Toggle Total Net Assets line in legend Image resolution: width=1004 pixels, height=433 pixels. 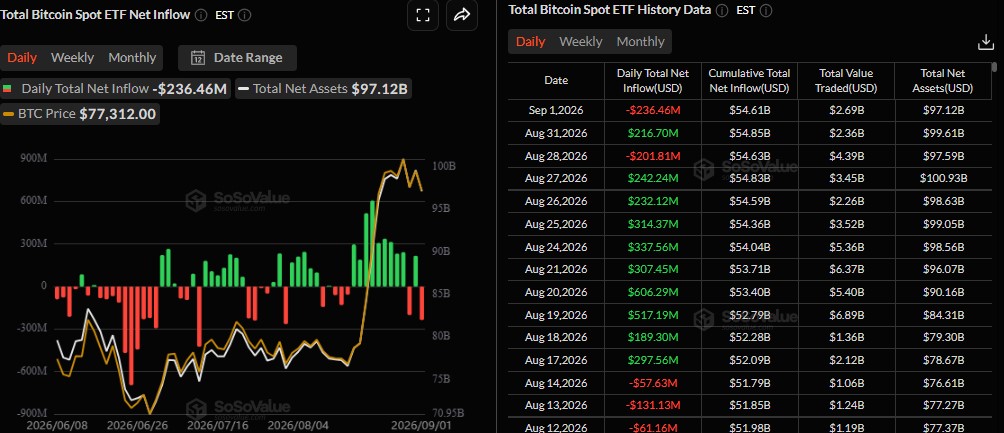(323, 89)
